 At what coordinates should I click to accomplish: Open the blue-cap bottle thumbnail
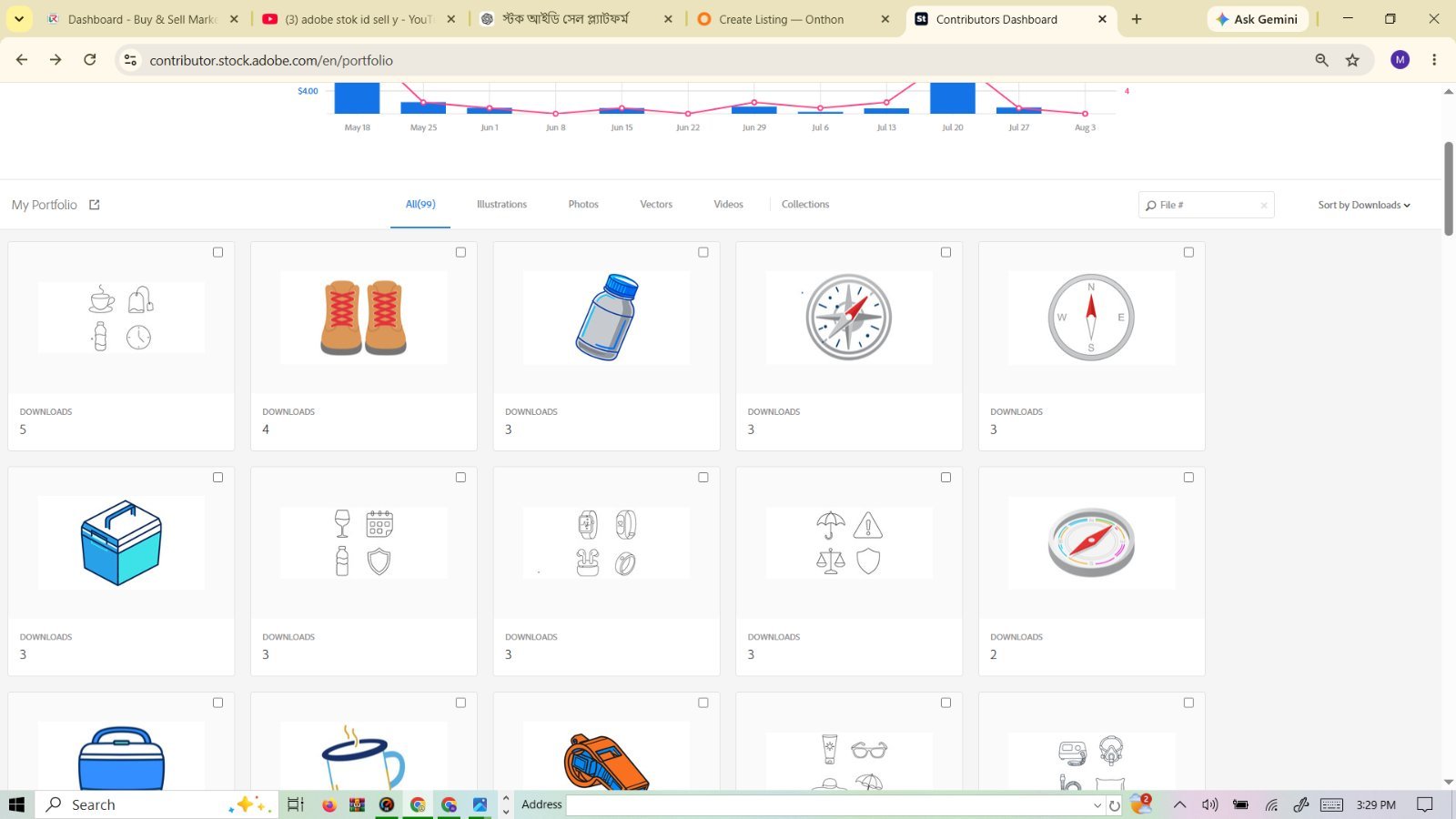606,318
